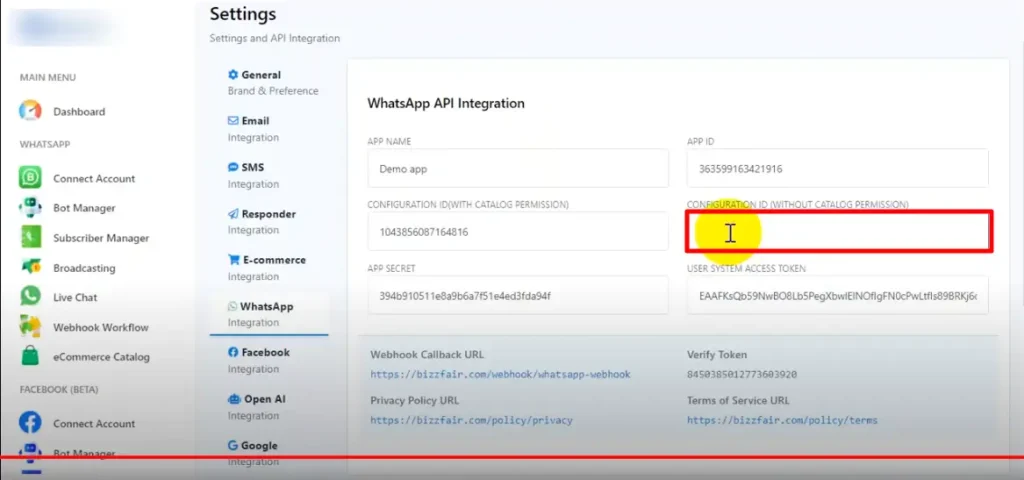Screen dimensions: 1024x480
Task: Click the App Secret input field
Action: coord(517,296)
